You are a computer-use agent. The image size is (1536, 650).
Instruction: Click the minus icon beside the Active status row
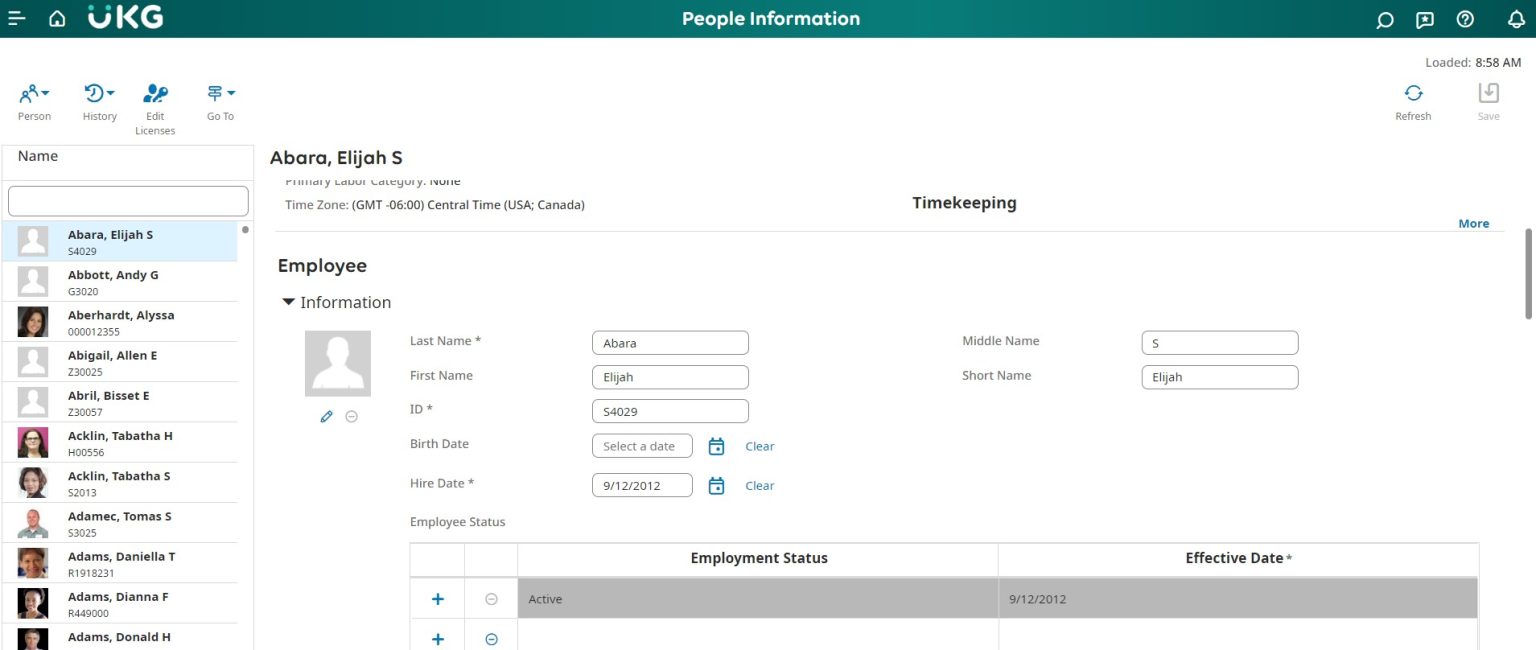[x=490, y=598]
